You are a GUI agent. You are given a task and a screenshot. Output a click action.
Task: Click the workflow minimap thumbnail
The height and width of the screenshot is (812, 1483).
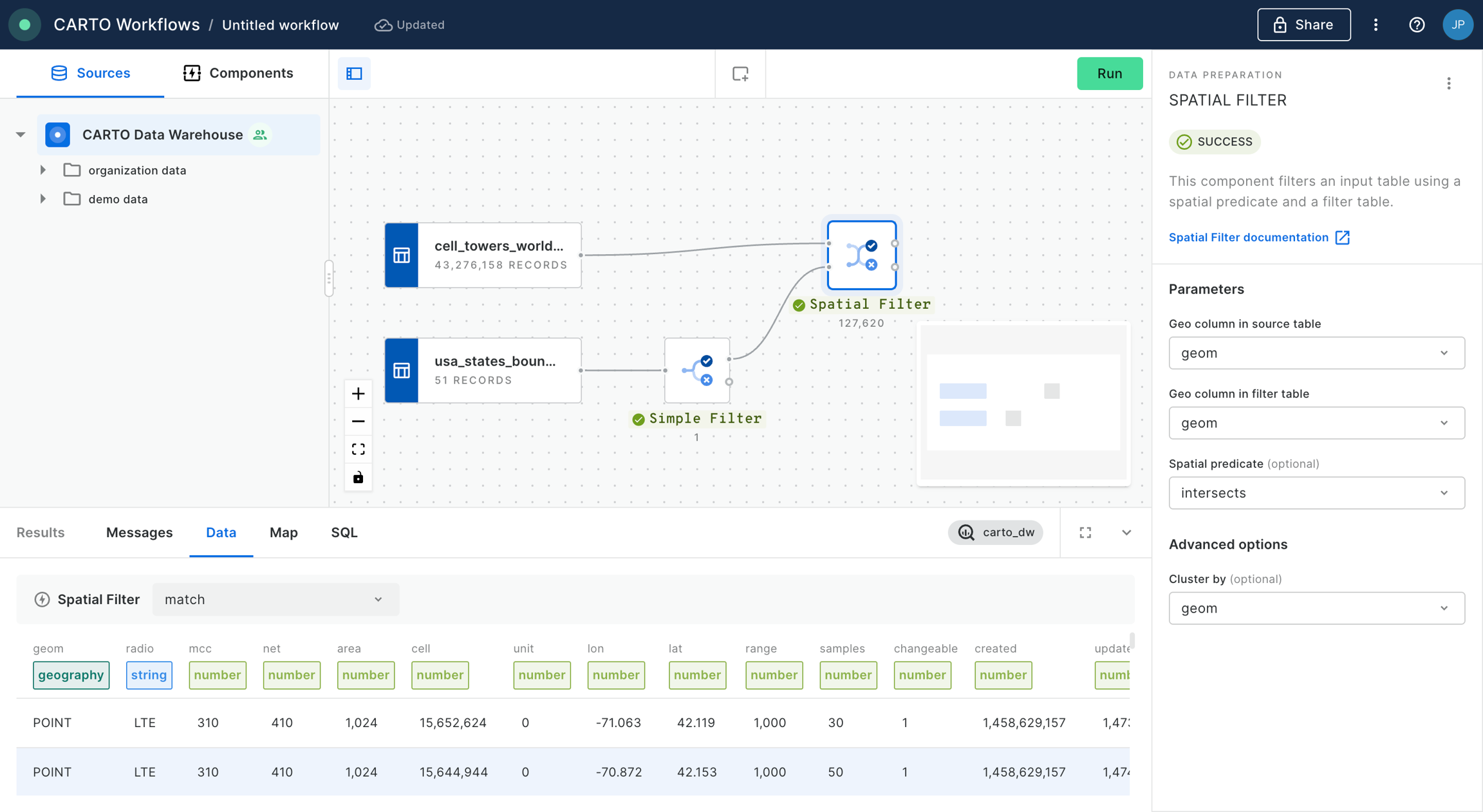tap(1023, 403)
